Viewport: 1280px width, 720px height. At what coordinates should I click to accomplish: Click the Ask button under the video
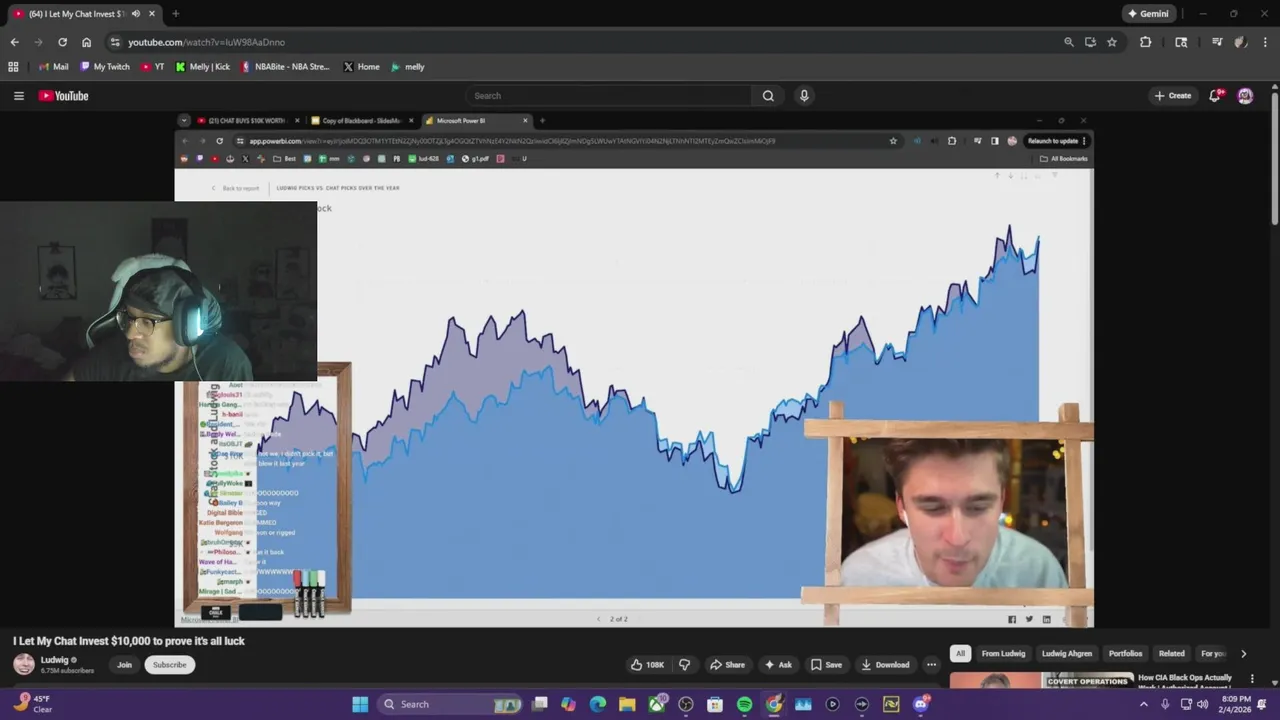point(778,664)
